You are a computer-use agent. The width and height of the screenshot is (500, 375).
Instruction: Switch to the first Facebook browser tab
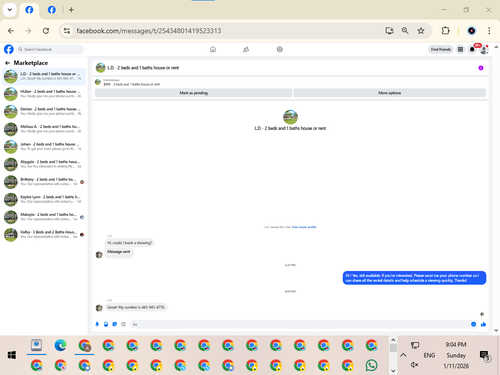[x=29, y=10]
